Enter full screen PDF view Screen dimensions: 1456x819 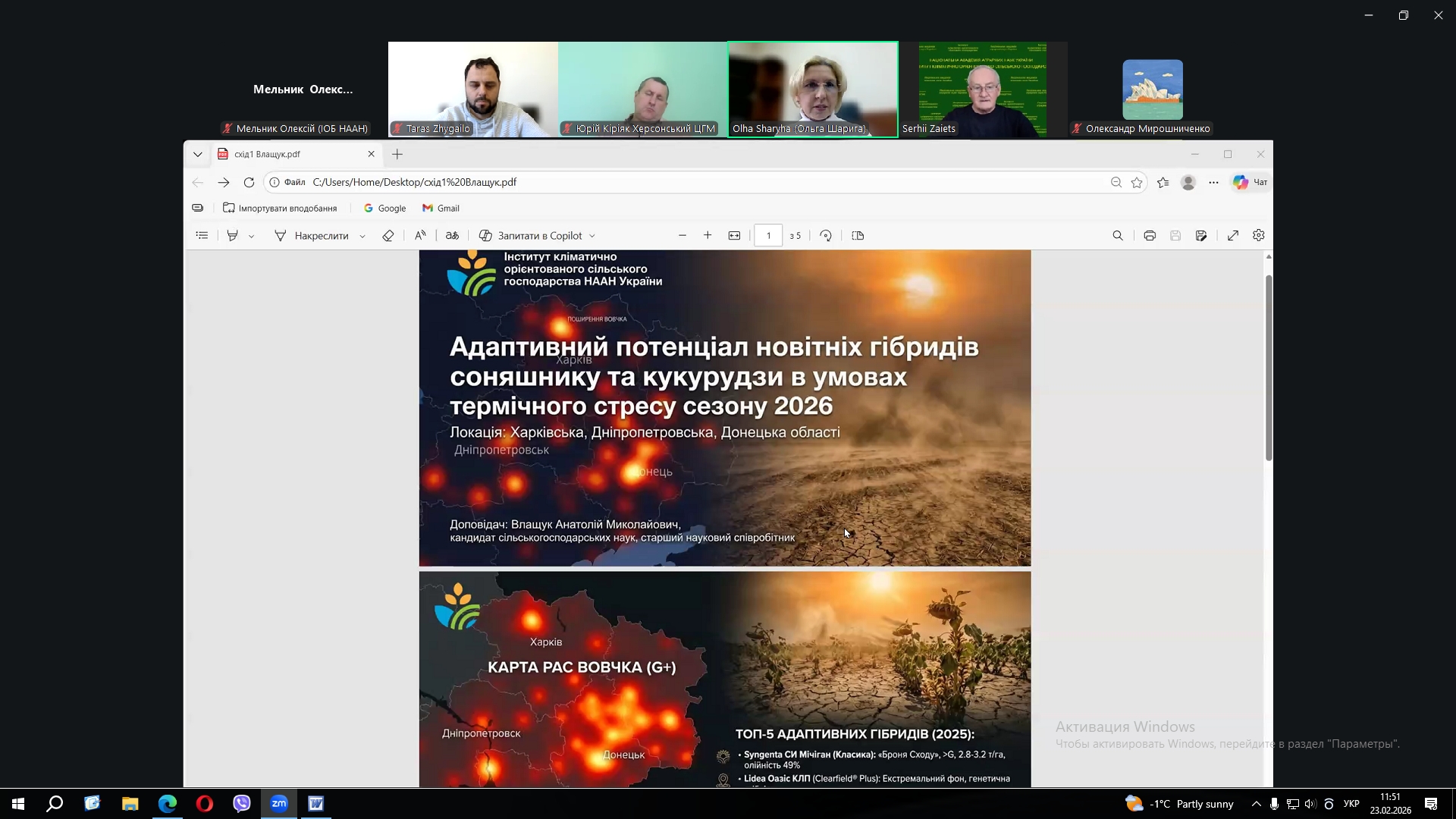[1233, 236]
